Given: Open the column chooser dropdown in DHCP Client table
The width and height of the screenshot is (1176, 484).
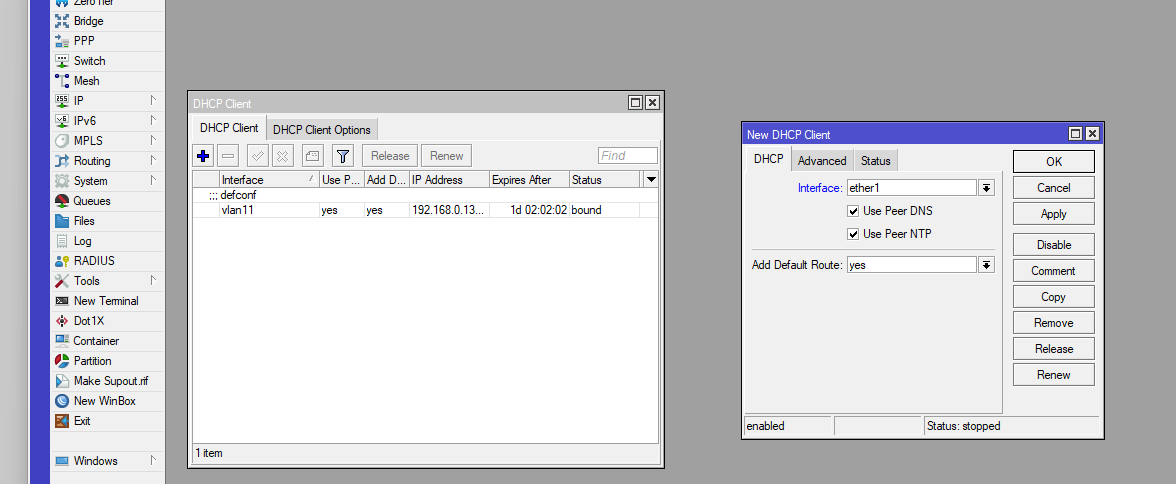Looking at the screenshot, I should [650, 179].
